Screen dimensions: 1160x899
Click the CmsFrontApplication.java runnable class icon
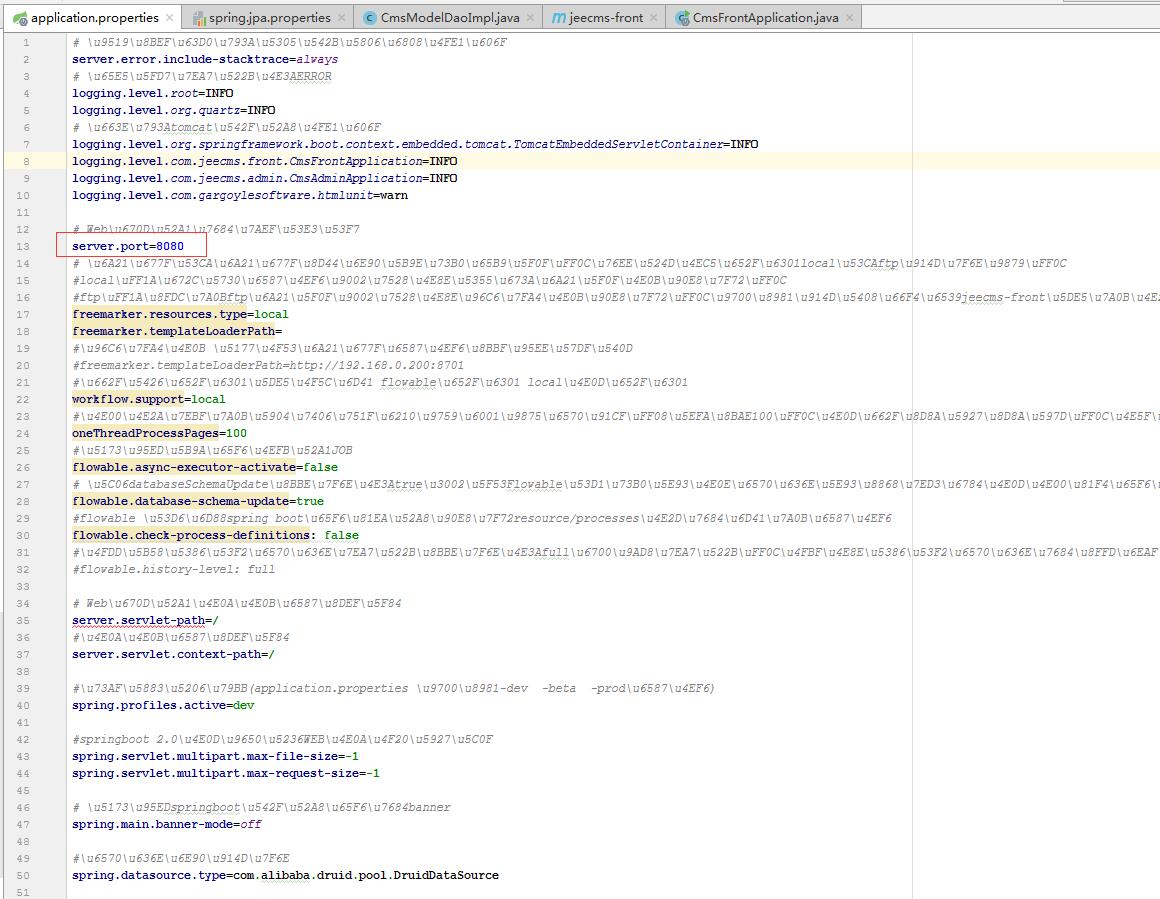point(682,18)
